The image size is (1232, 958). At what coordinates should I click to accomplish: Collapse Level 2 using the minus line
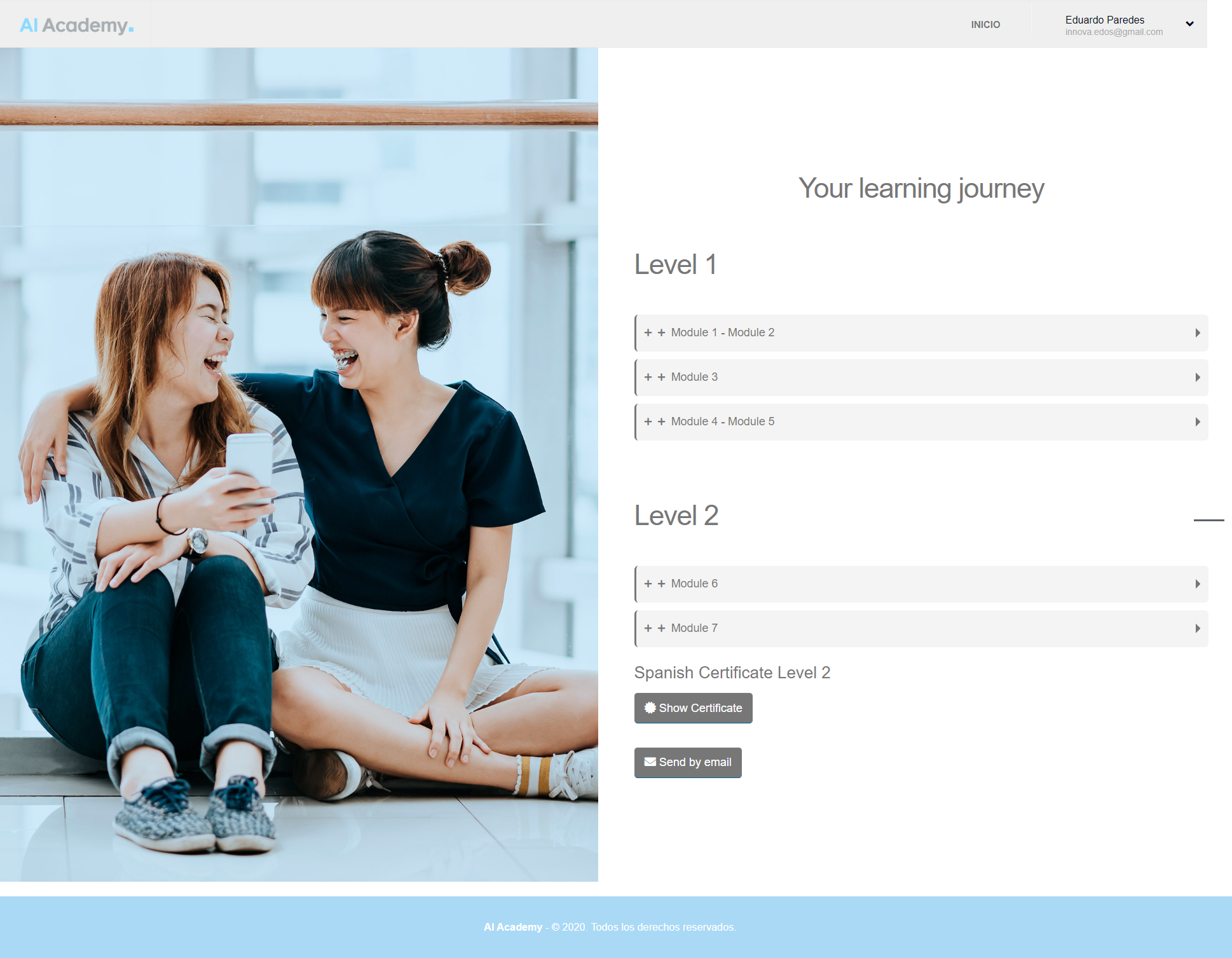click(x=1208, y=520)
